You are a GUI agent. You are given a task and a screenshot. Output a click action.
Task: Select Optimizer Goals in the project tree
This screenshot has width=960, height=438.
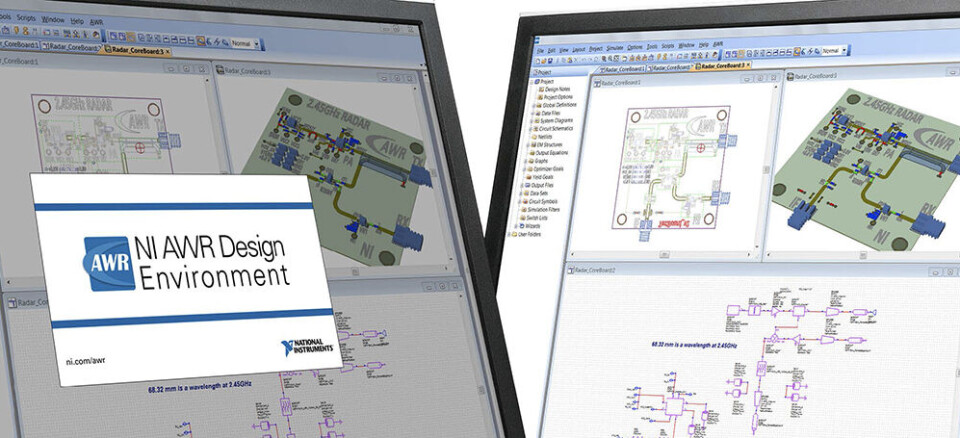(x=545, y=168)
